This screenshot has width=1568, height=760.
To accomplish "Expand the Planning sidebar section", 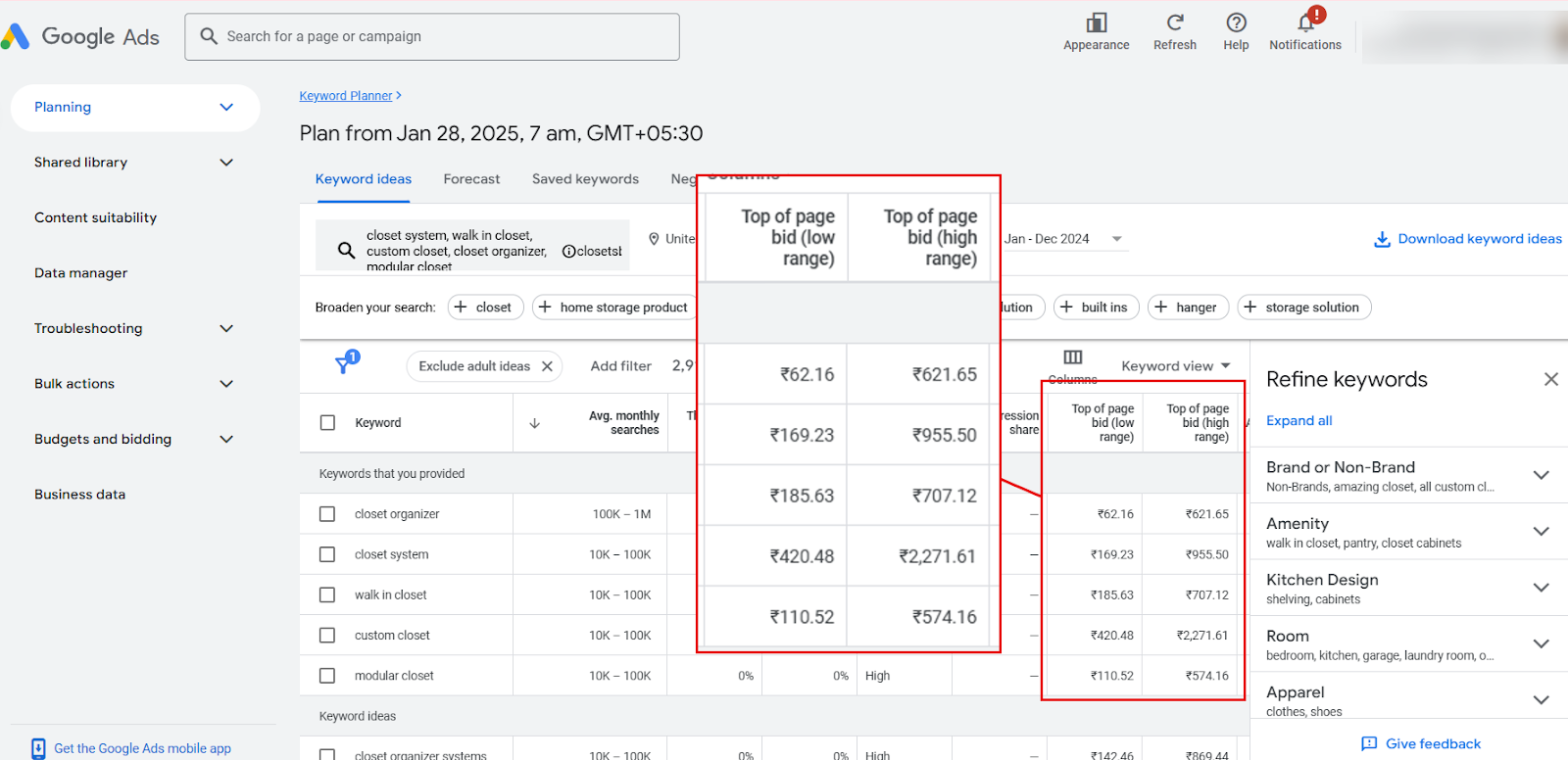I will click(226, 107).
